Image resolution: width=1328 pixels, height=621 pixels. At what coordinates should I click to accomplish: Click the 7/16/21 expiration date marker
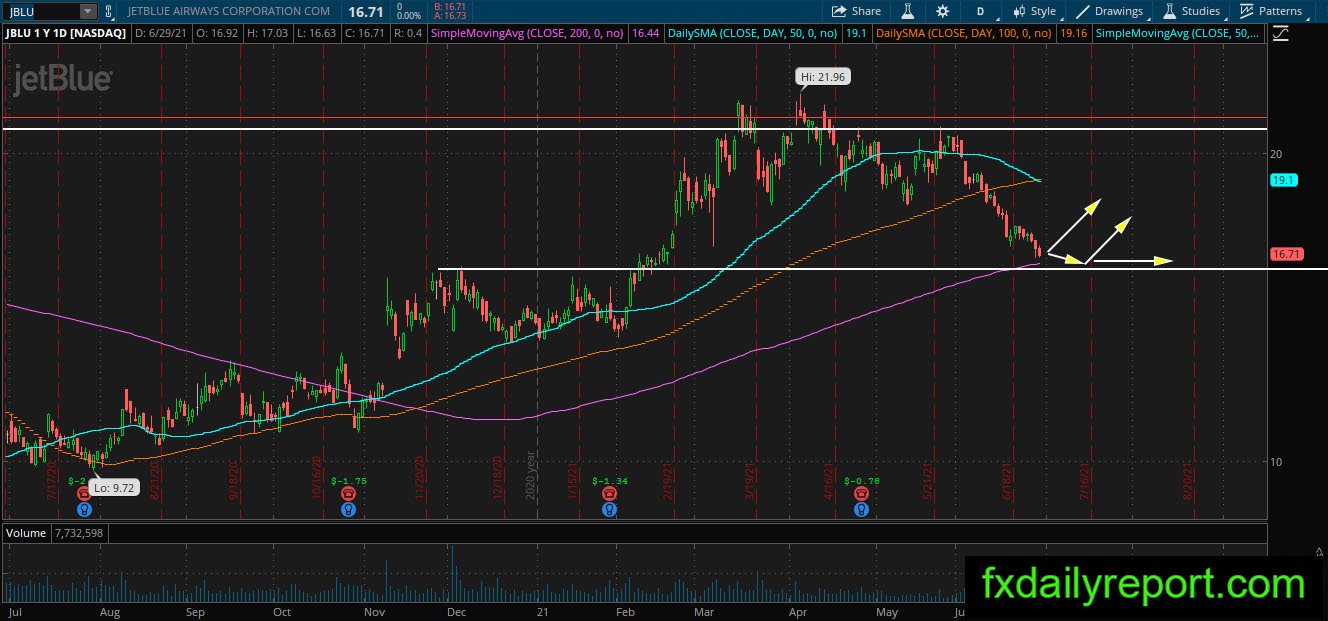[x=1085, y=480]
